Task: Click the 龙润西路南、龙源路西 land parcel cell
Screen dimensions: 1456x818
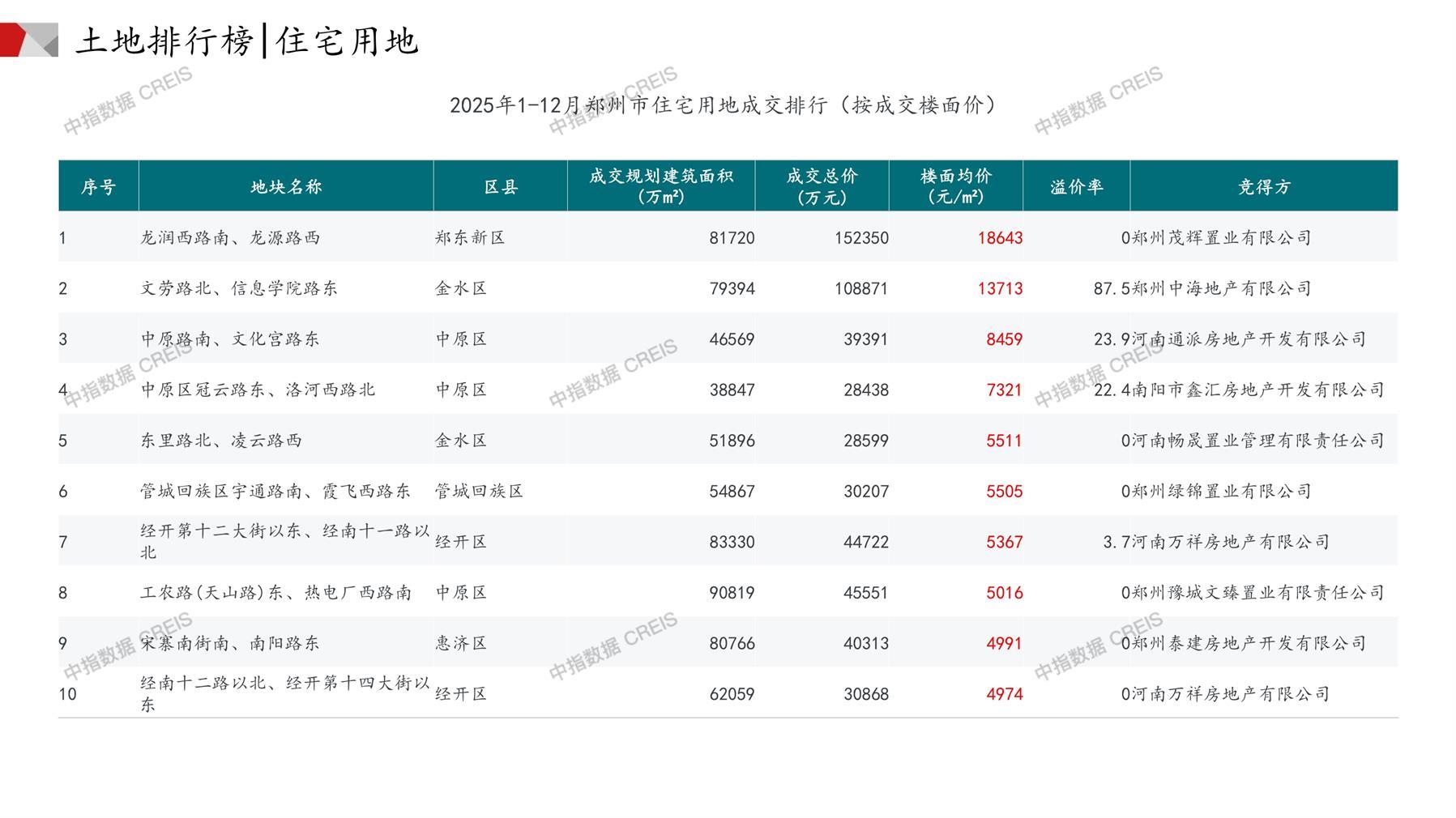Action: tap(230, 238)
